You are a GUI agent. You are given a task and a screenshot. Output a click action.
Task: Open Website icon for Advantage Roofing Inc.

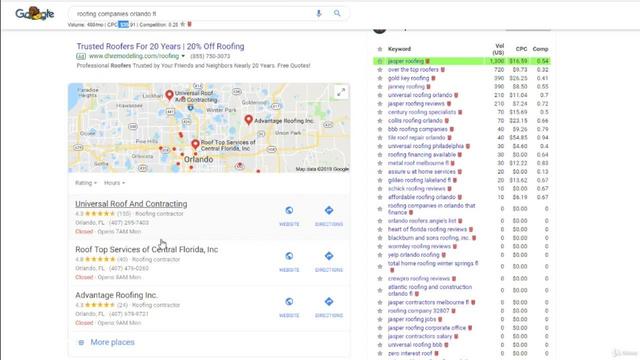[289, 302]
